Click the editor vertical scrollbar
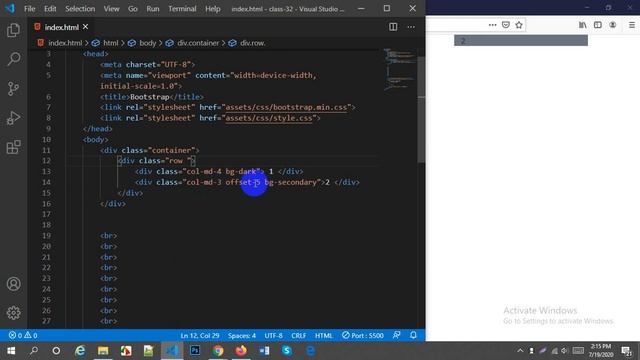640x360 pixels. tap(421, 109)
